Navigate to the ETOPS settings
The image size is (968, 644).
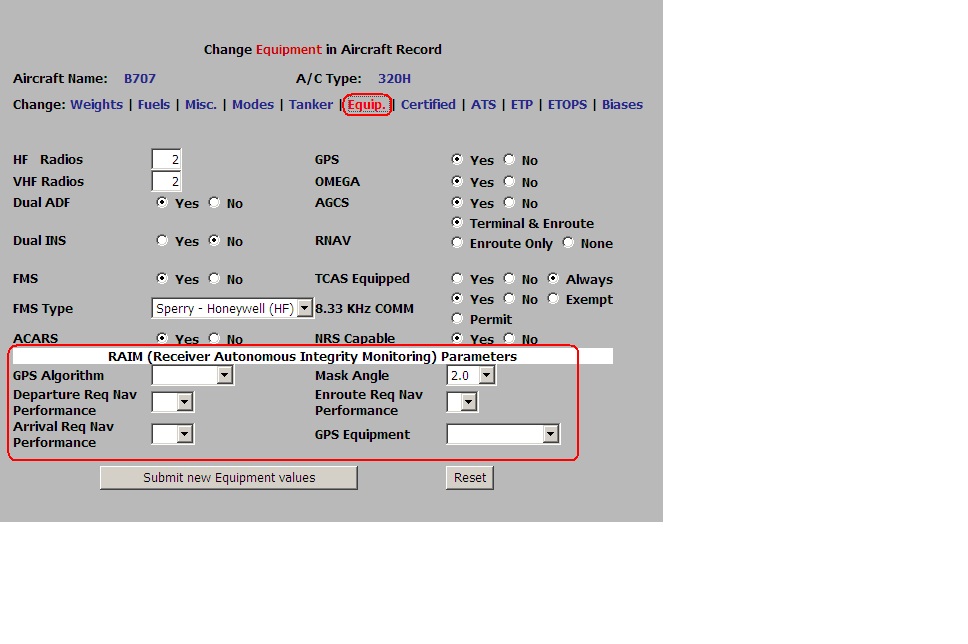[x=567, y=104]
